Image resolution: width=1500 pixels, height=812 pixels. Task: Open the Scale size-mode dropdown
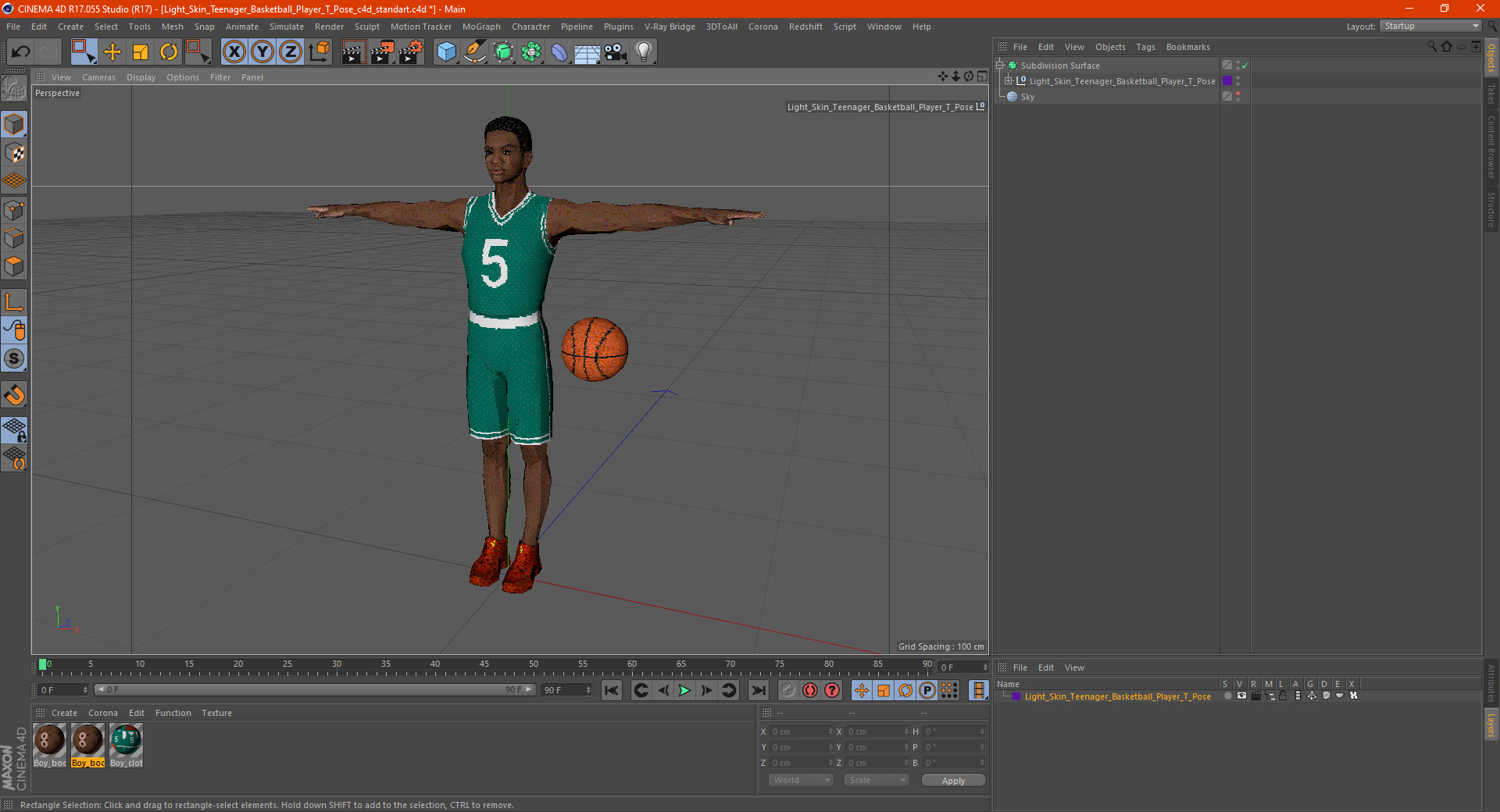[x=877, y=780]
